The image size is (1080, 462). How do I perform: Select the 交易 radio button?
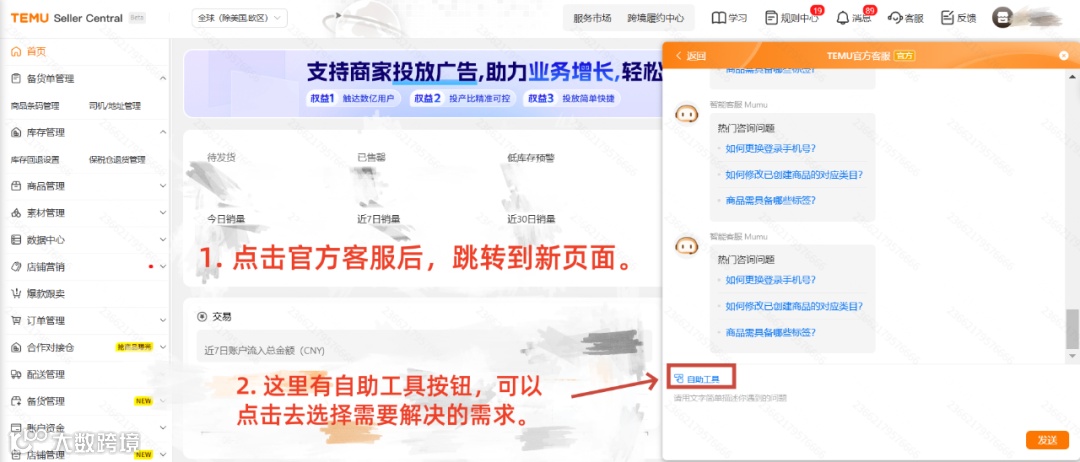[202, 317]
